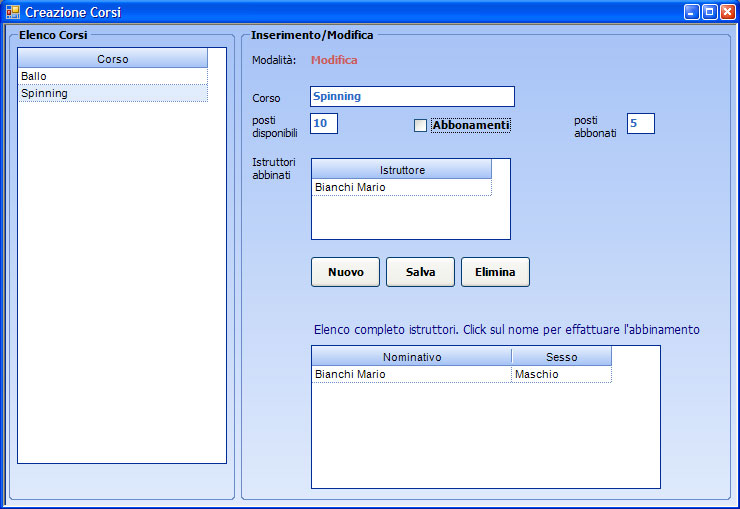Image resolution: width=740 pixels, height=509 pixels.
Task: Minimize the Creazione Corsi window
Action: pyautogui.click(x=691, y=12)
